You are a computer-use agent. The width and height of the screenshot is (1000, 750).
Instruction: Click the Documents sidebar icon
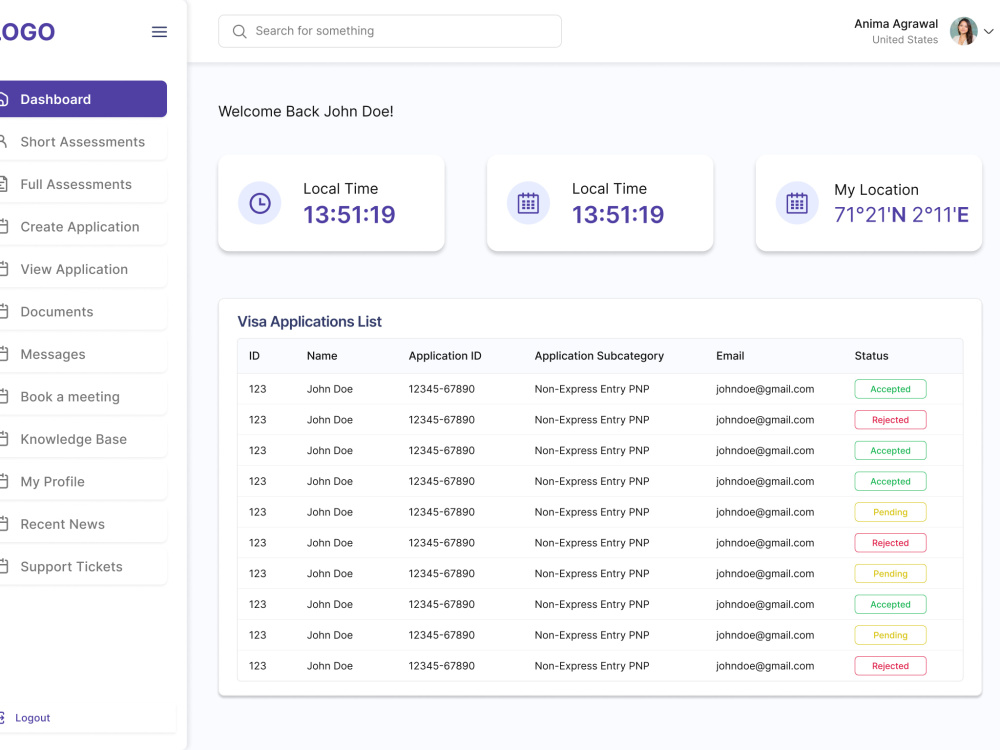tap(3, 312)
